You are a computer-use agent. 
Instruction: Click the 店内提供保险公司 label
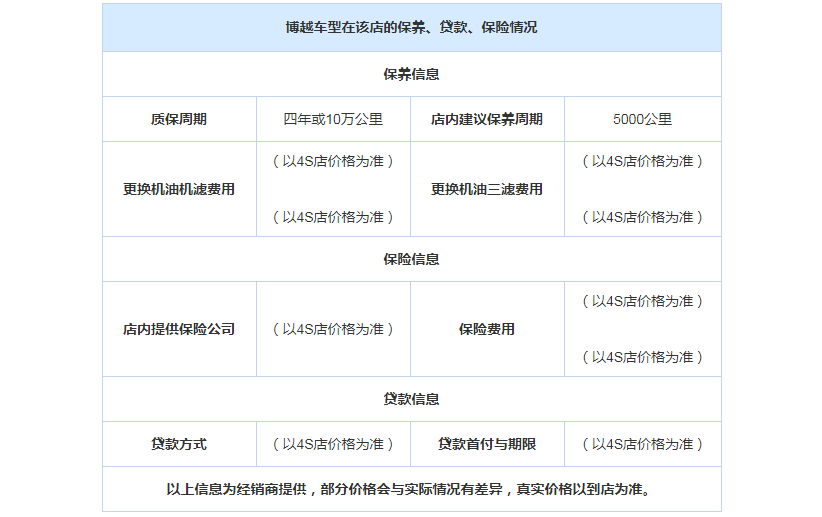pyautogui.click(x=179, y=329)
